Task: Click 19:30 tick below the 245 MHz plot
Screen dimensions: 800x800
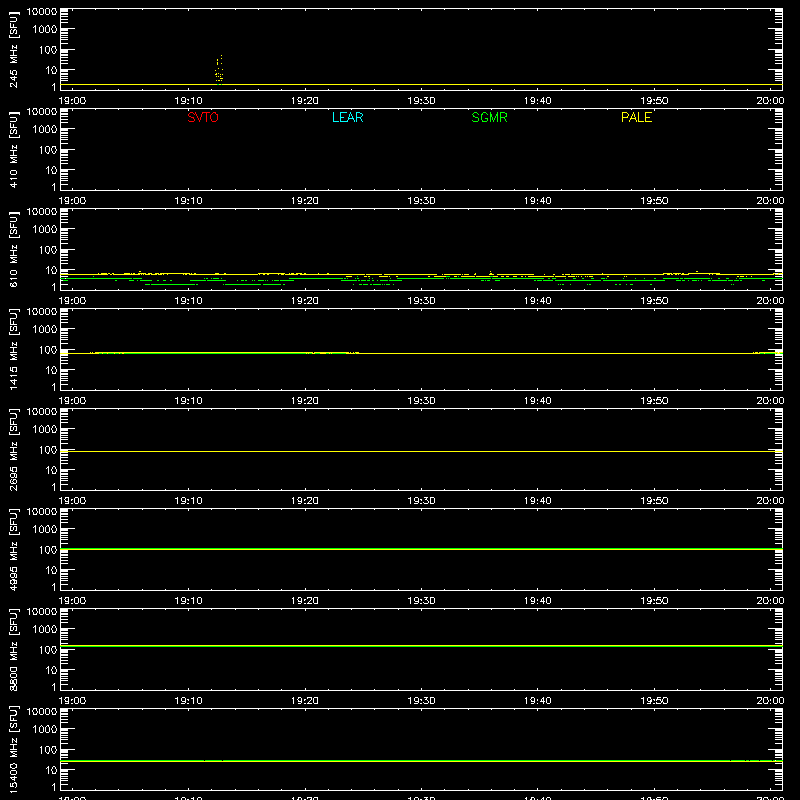Action: coord(421,101)
